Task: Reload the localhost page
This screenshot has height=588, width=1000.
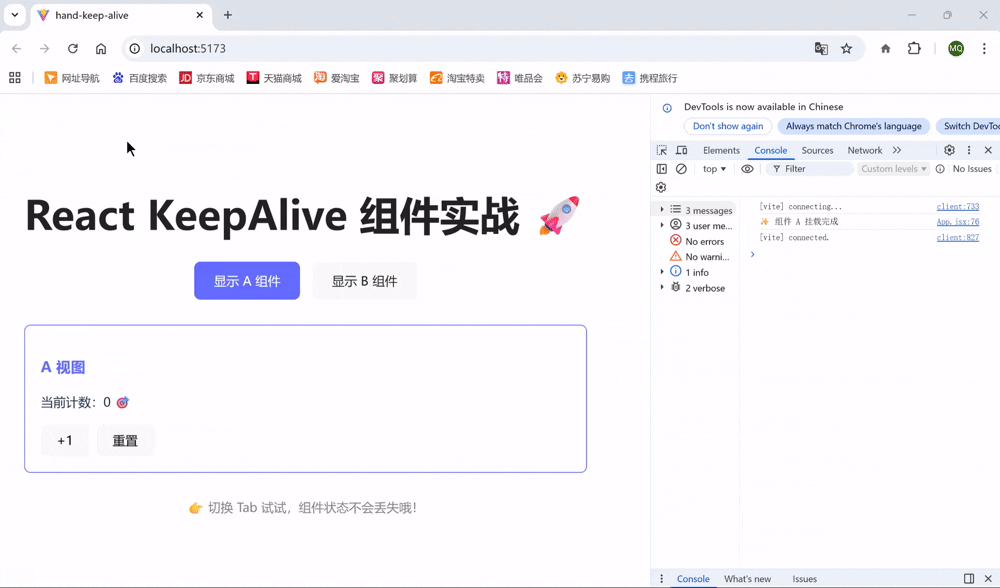Action: [x=72, y=48]
